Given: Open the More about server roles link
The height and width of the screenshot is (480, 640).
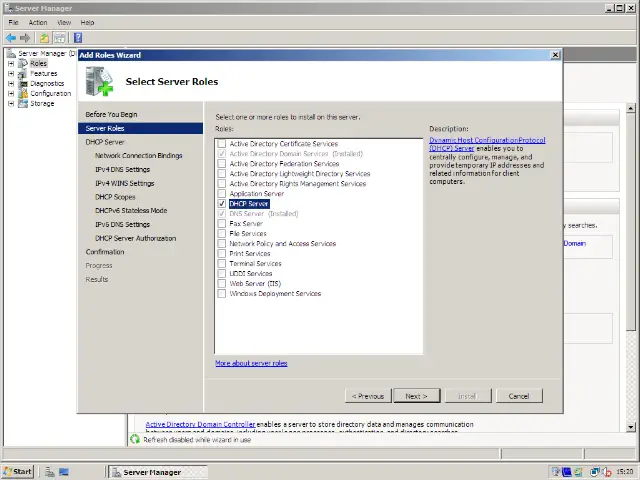Looking at the screenshot, I should click(251, 363).
